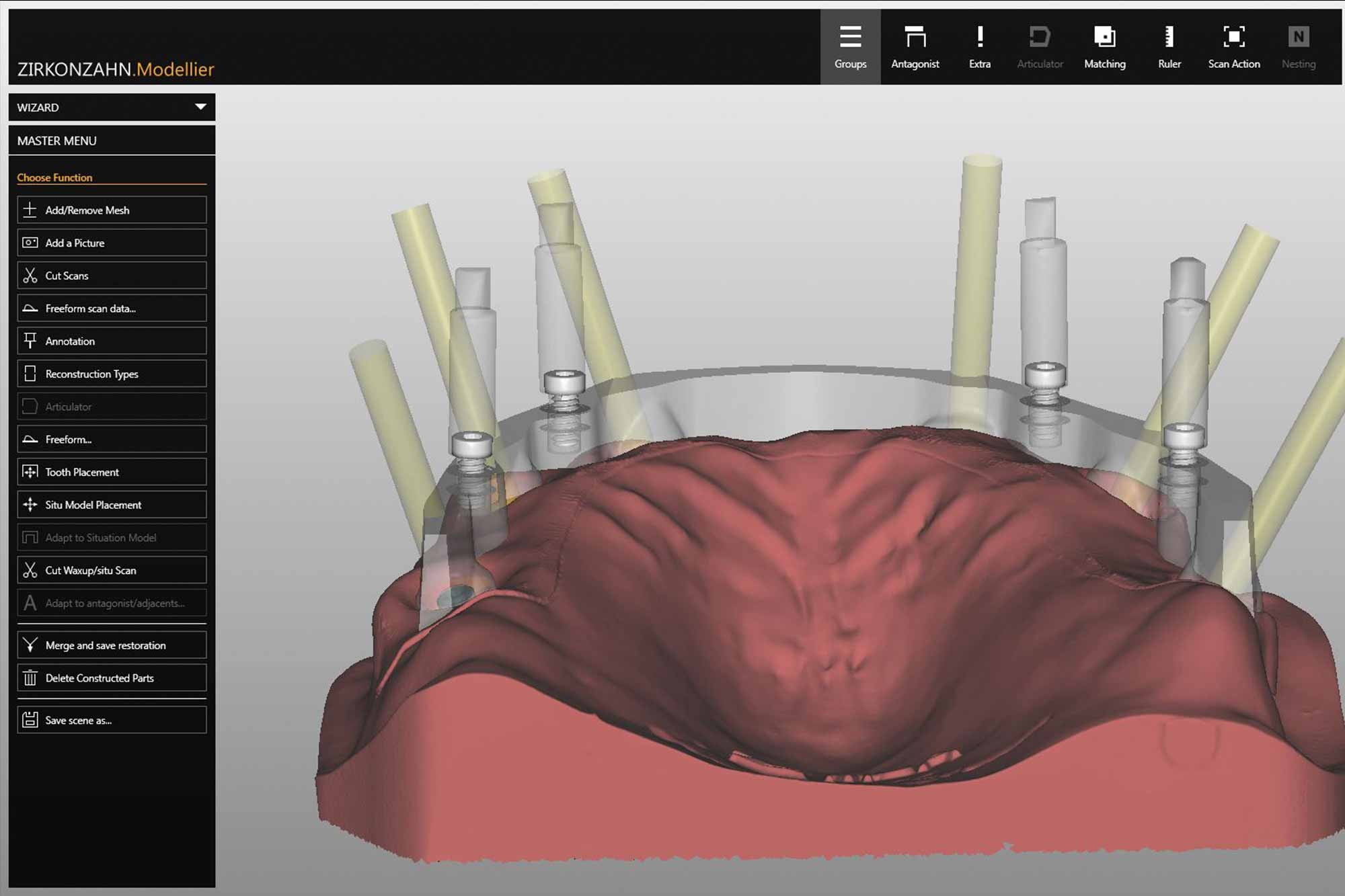Click the trash icon beside Delete Constructed Parts

coord(30,678)
